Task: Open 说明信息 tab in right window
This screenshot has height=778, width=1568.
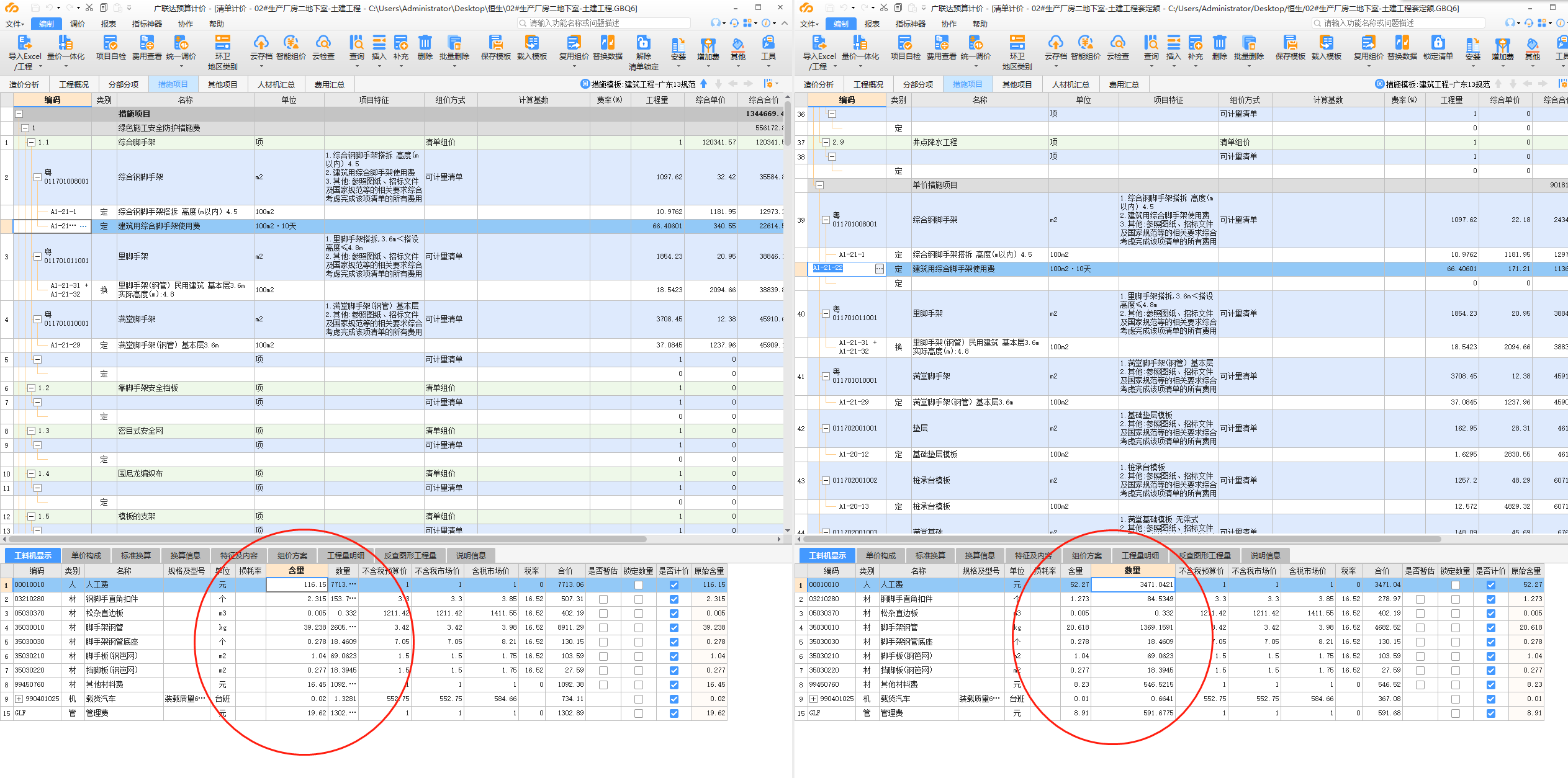Action: [x=1266, y=556]
